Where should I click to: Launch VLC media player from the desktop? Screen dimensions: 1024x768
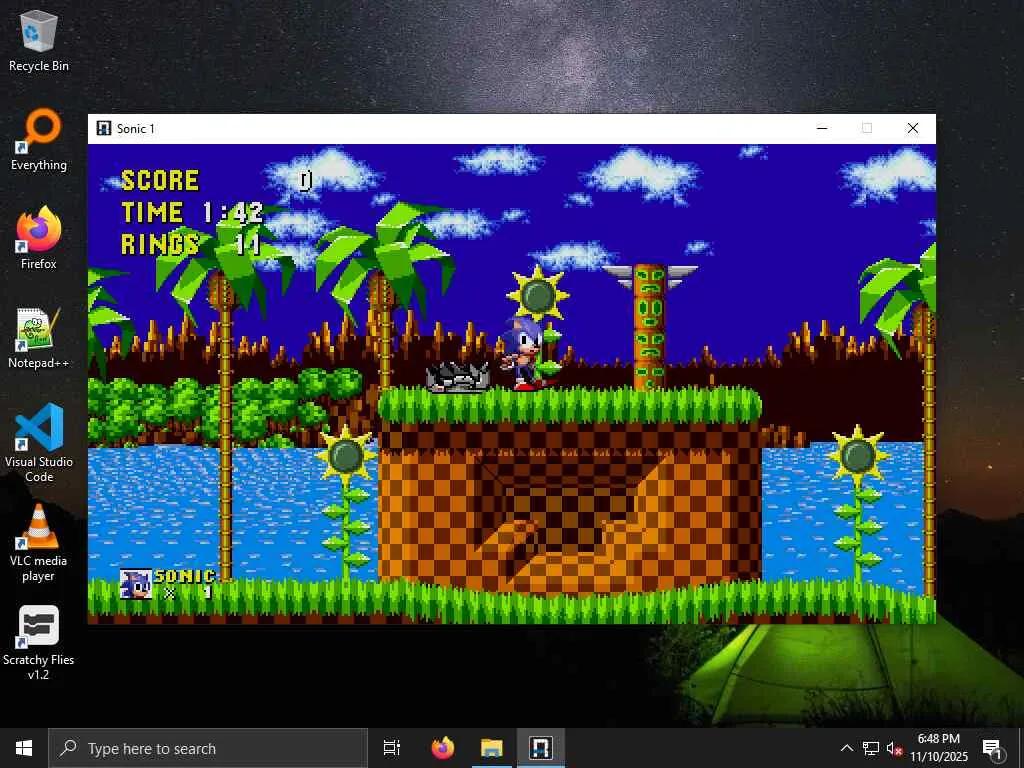pos(39,543)
